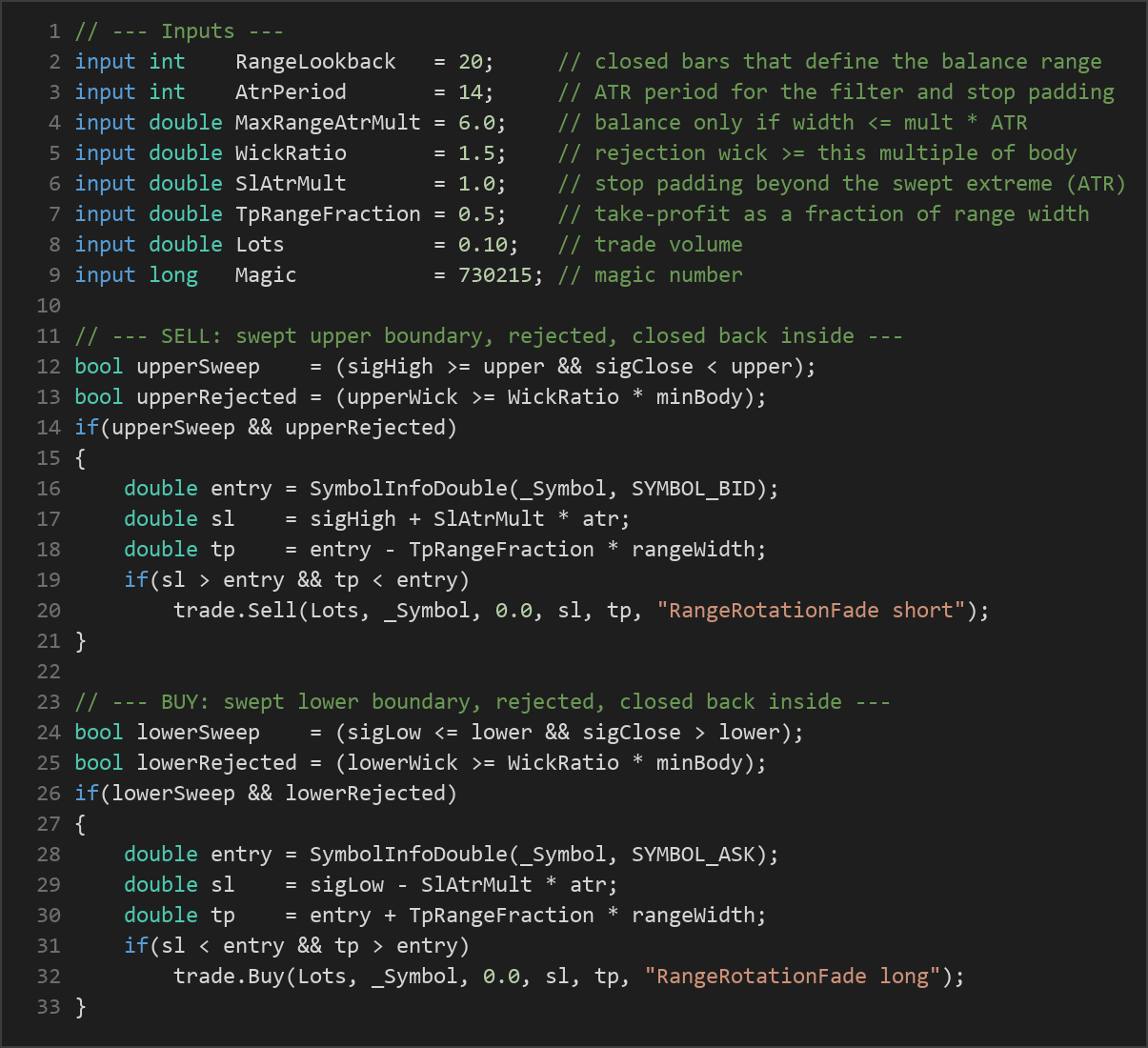This screenshot has width=1148, height=1048.
Task: Click SlAtrMult on line 6
Action: 291,184
